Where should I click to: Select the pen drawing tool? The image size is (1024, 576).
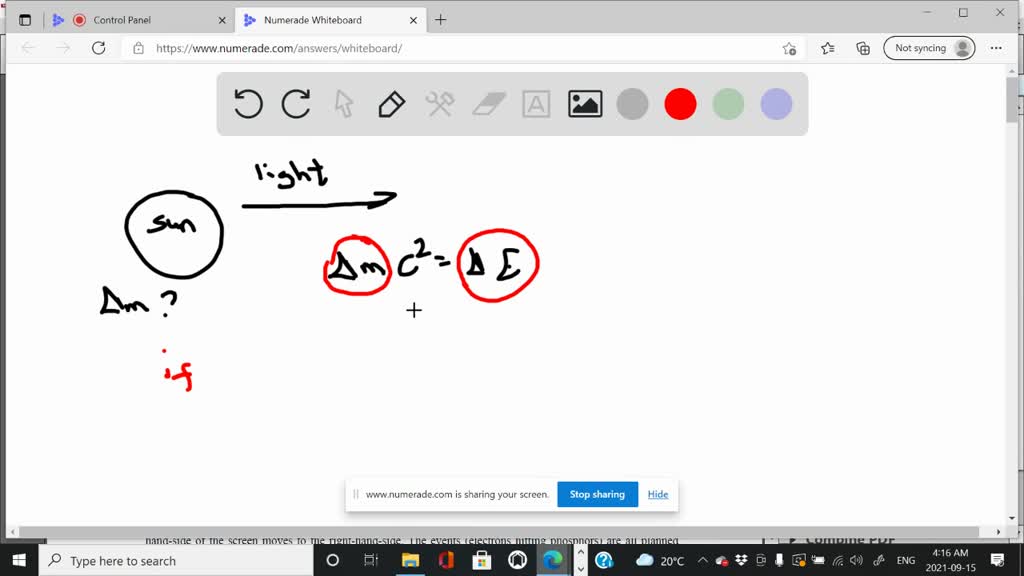pyautogui.click(x=392, y=104)
